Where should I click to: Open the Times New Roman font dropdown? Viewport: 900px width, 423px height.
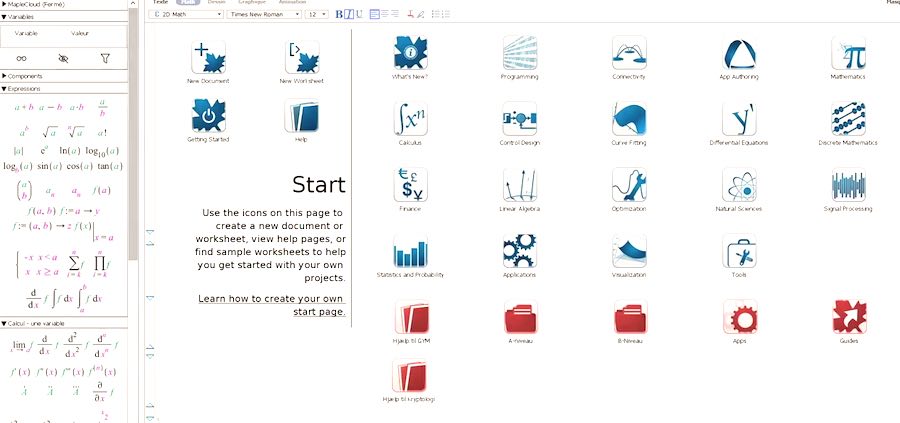pos(264,14)
